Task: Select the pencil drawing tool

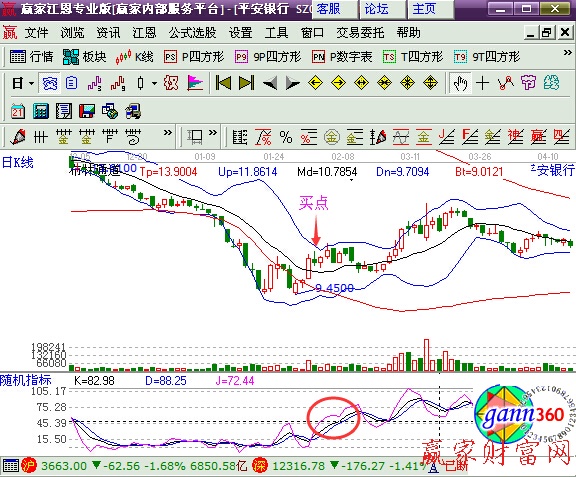Action: click(x=18, y=137)
